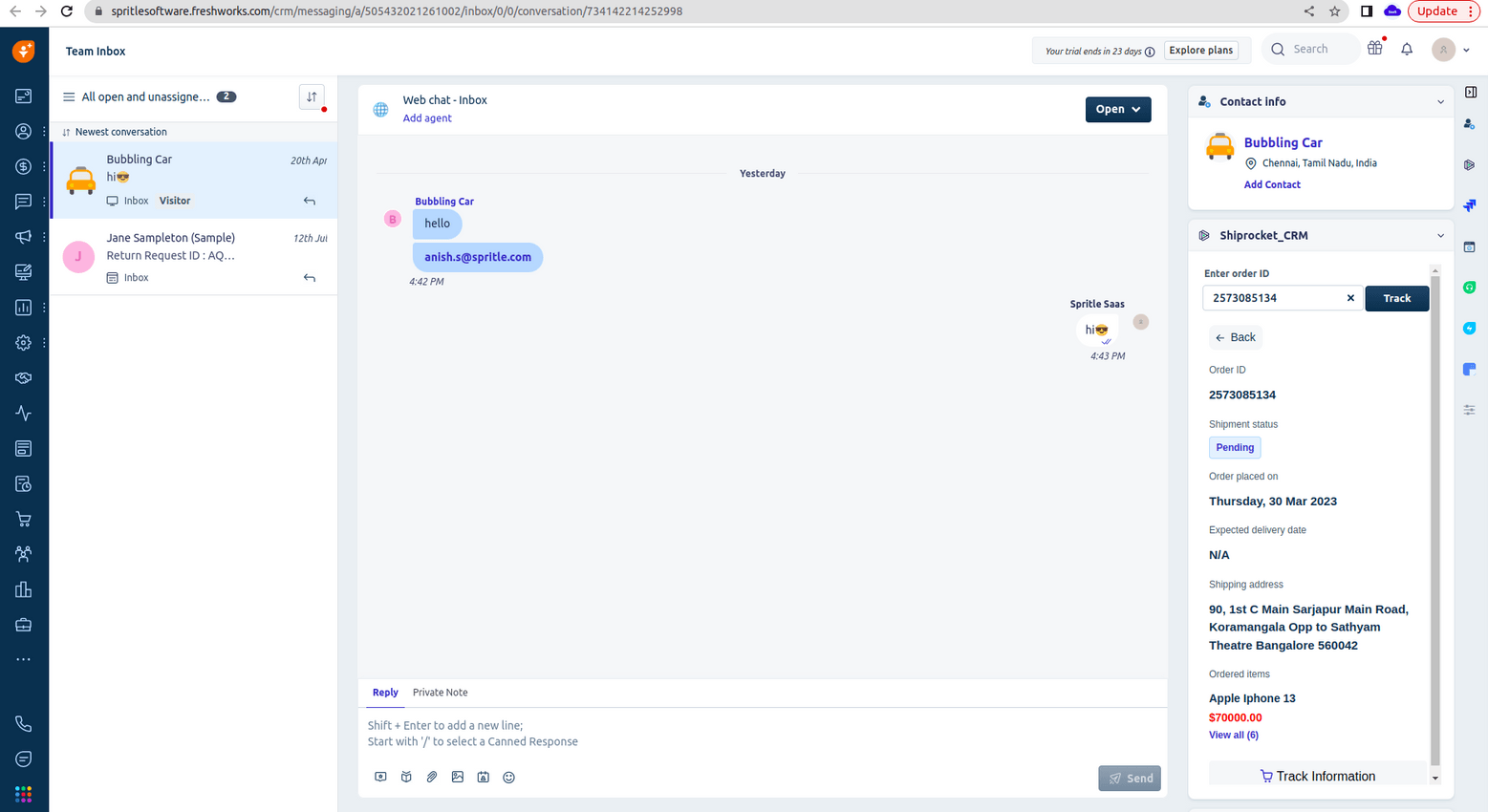The height and width of the screenshot is (812, 1488).
Task: Click the View all (6) link
Action: pyautogui.click(x=1234, y=736)
